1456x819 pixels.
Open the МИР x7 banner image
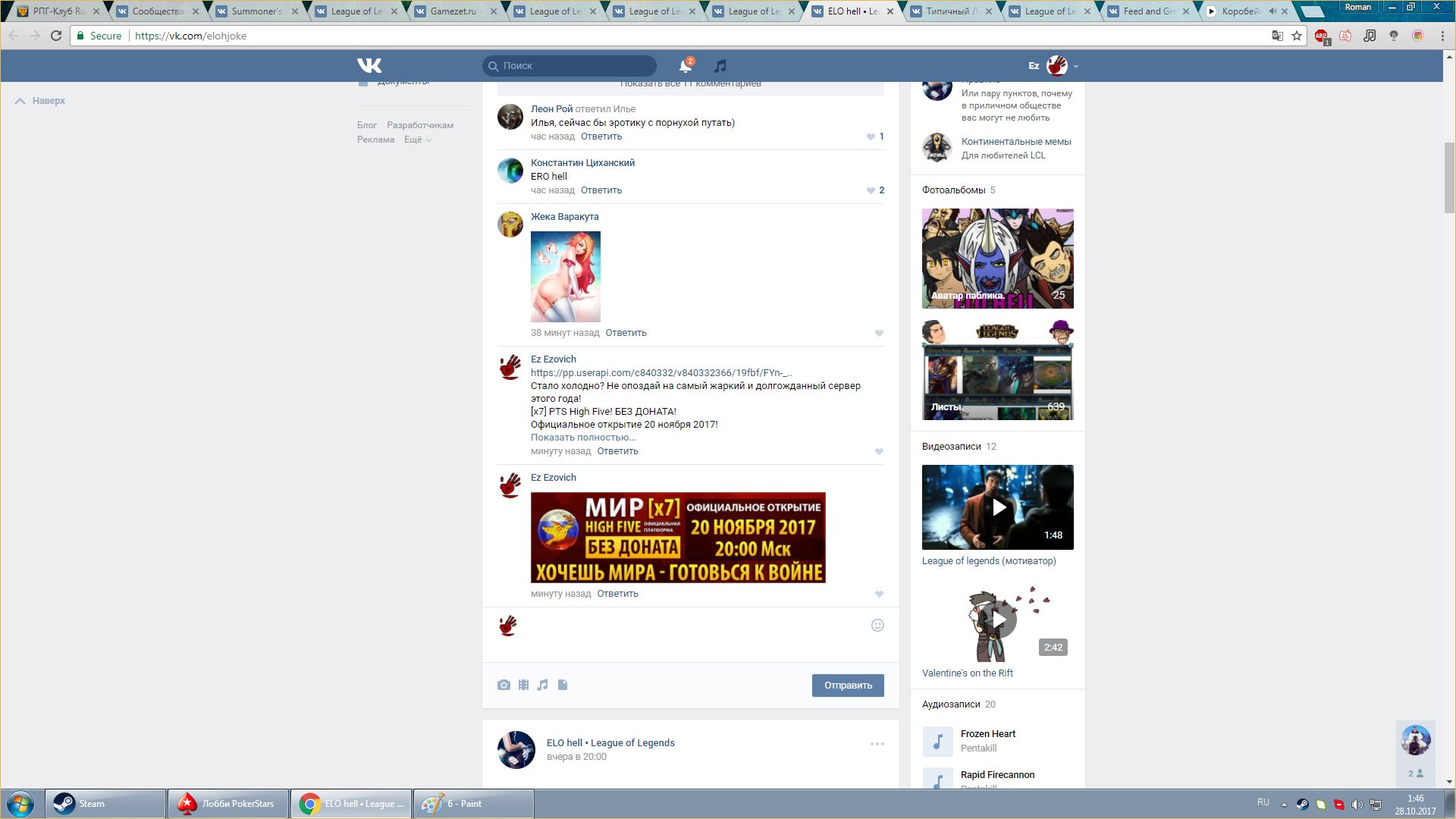pos(678,538)
